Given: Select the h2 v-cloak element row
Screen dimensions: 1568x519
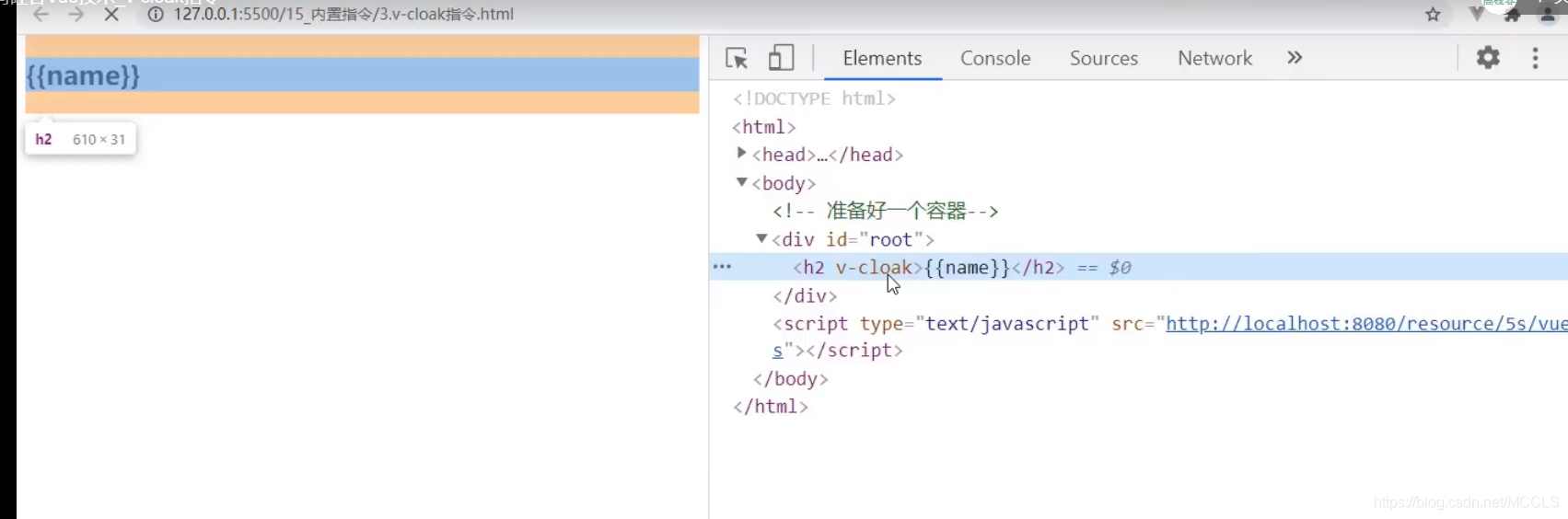Looking at the screenshot, I should click(1138, 267).
